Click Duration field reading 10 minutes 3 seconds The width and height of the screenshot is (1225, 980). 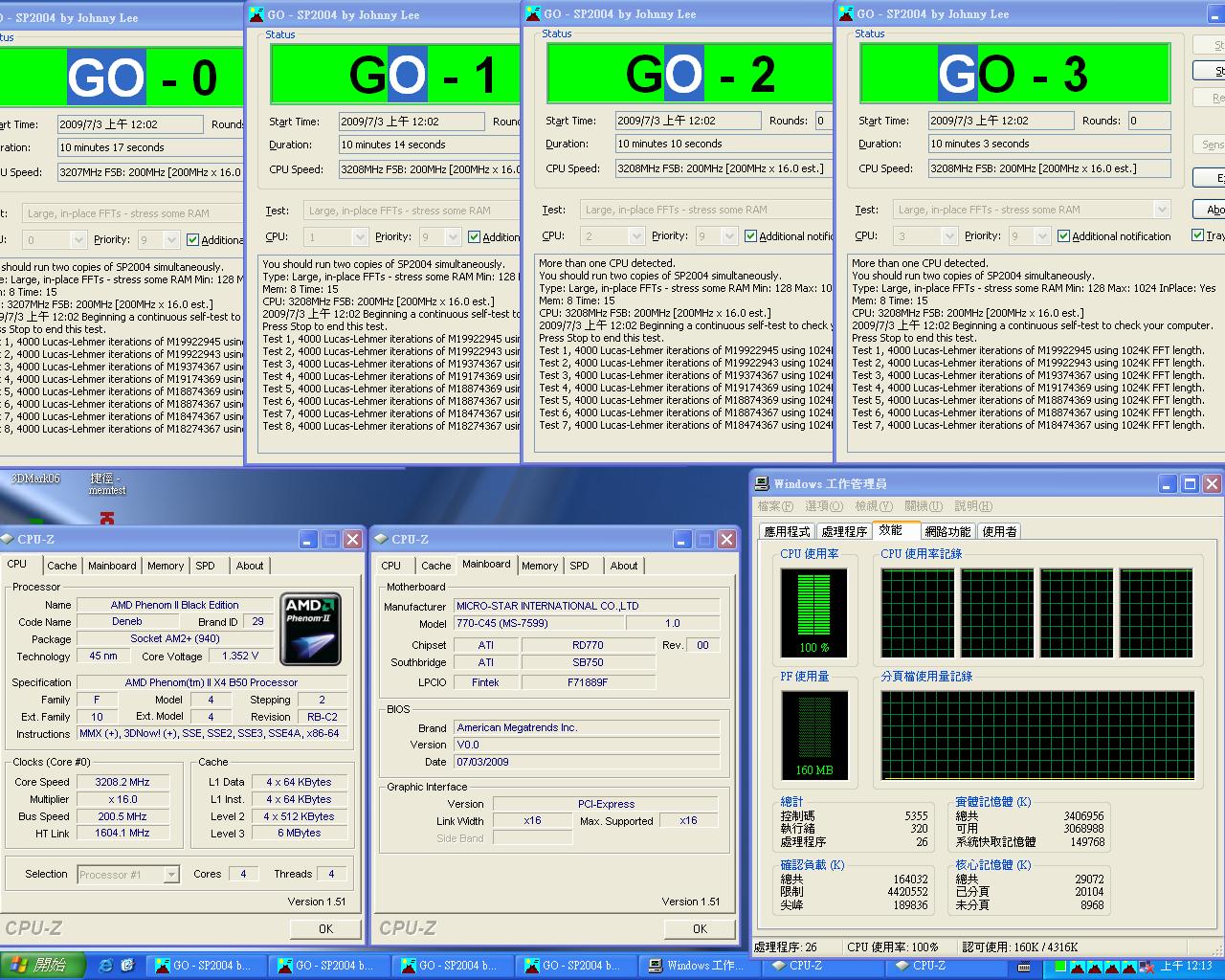1049,144
